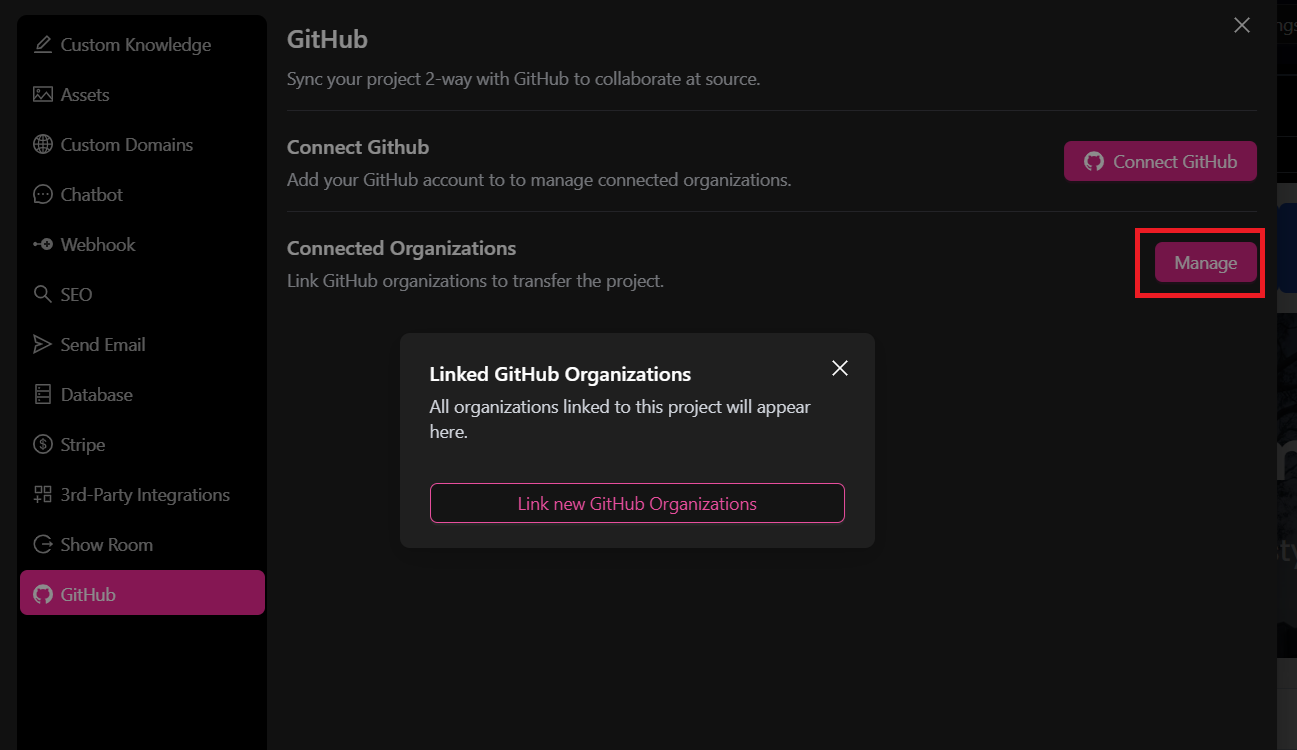Click the Custom Domains globe icon
Viewport: 1297px width, 750px height.
[42, 145]
